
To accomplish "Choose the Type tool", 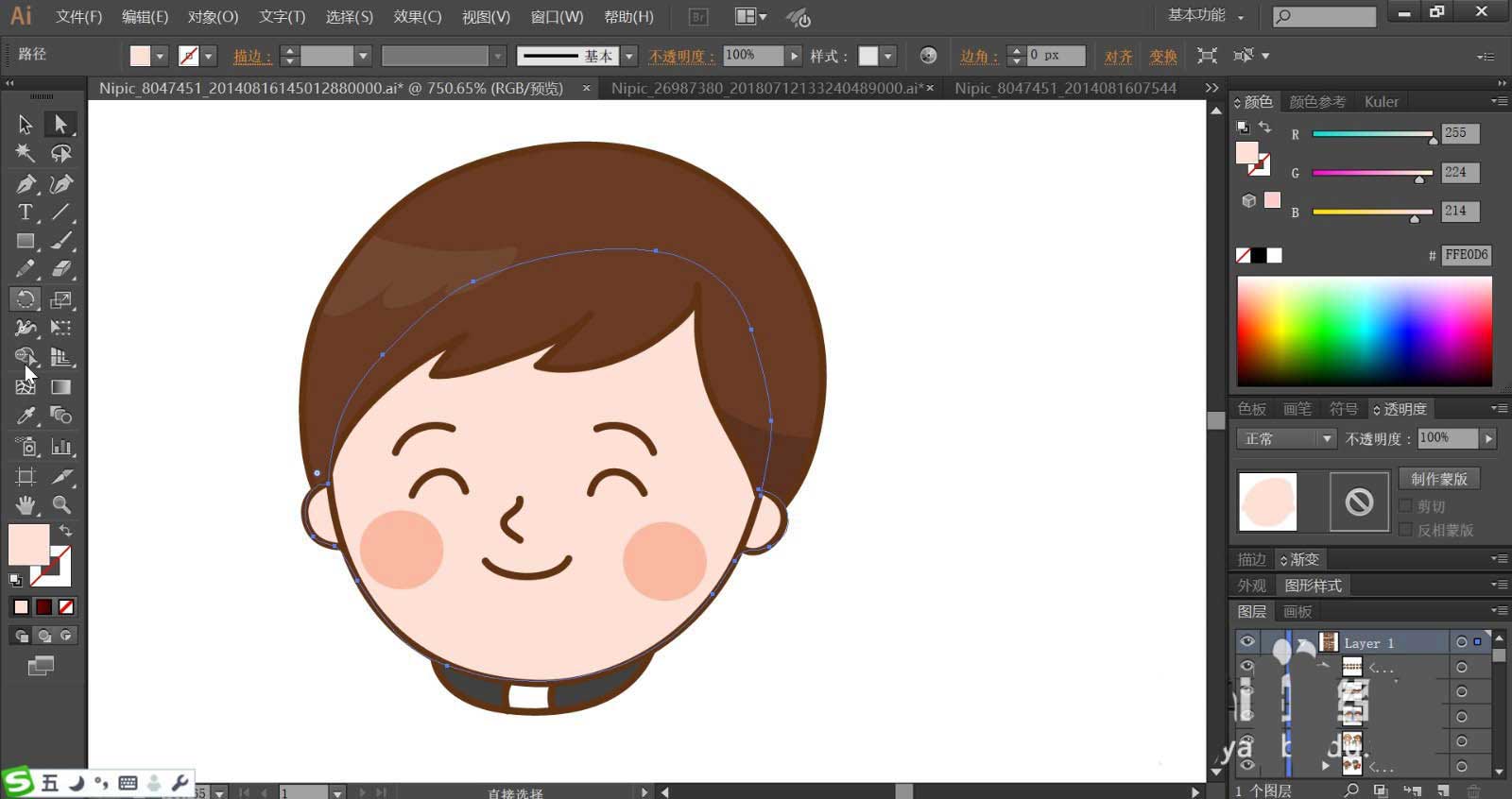I will pos(26,212).
